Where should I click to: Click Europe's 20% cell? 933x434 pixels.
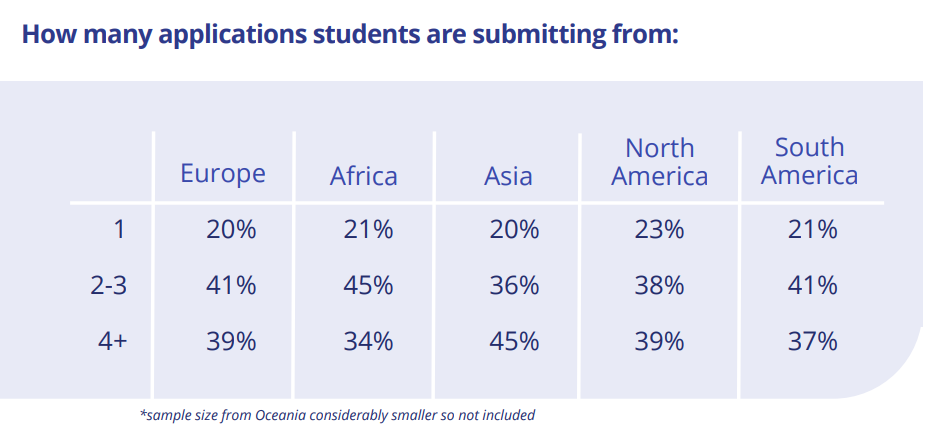click(231, 229)
